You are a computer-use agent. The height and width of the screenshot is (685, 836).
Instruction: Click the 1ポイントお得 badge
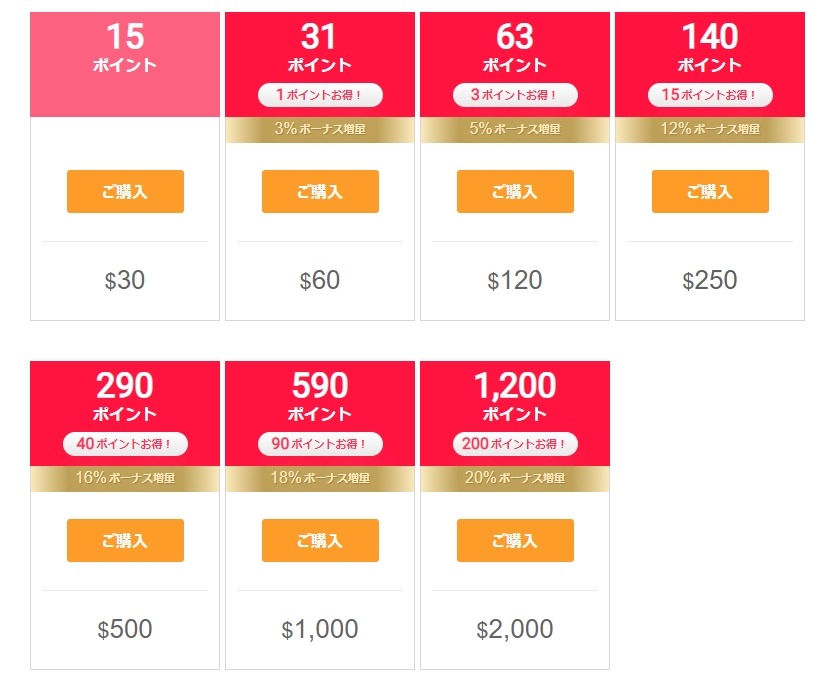(320, 95)
